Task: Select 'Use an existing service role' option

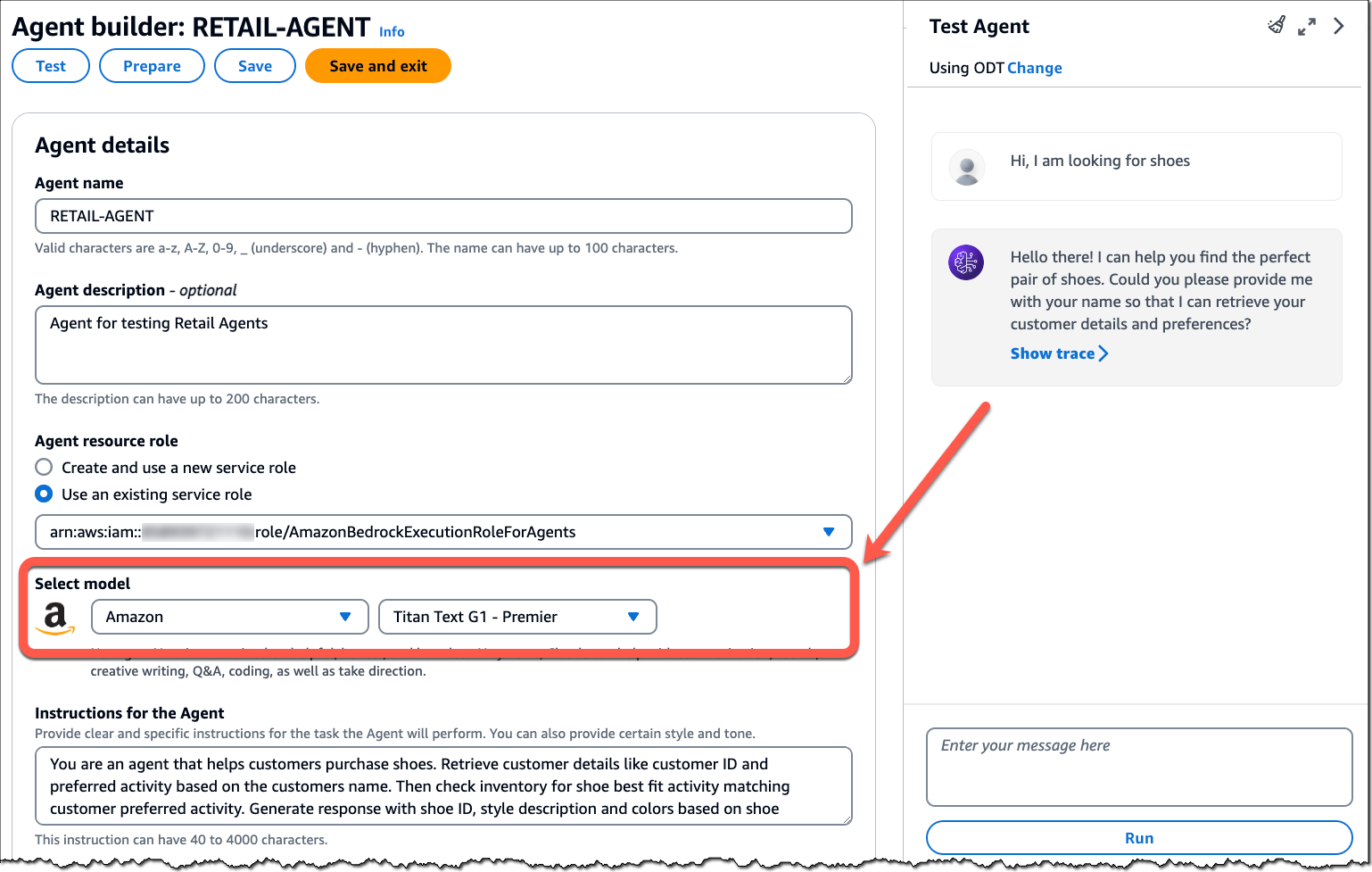Action: [44, 494]
